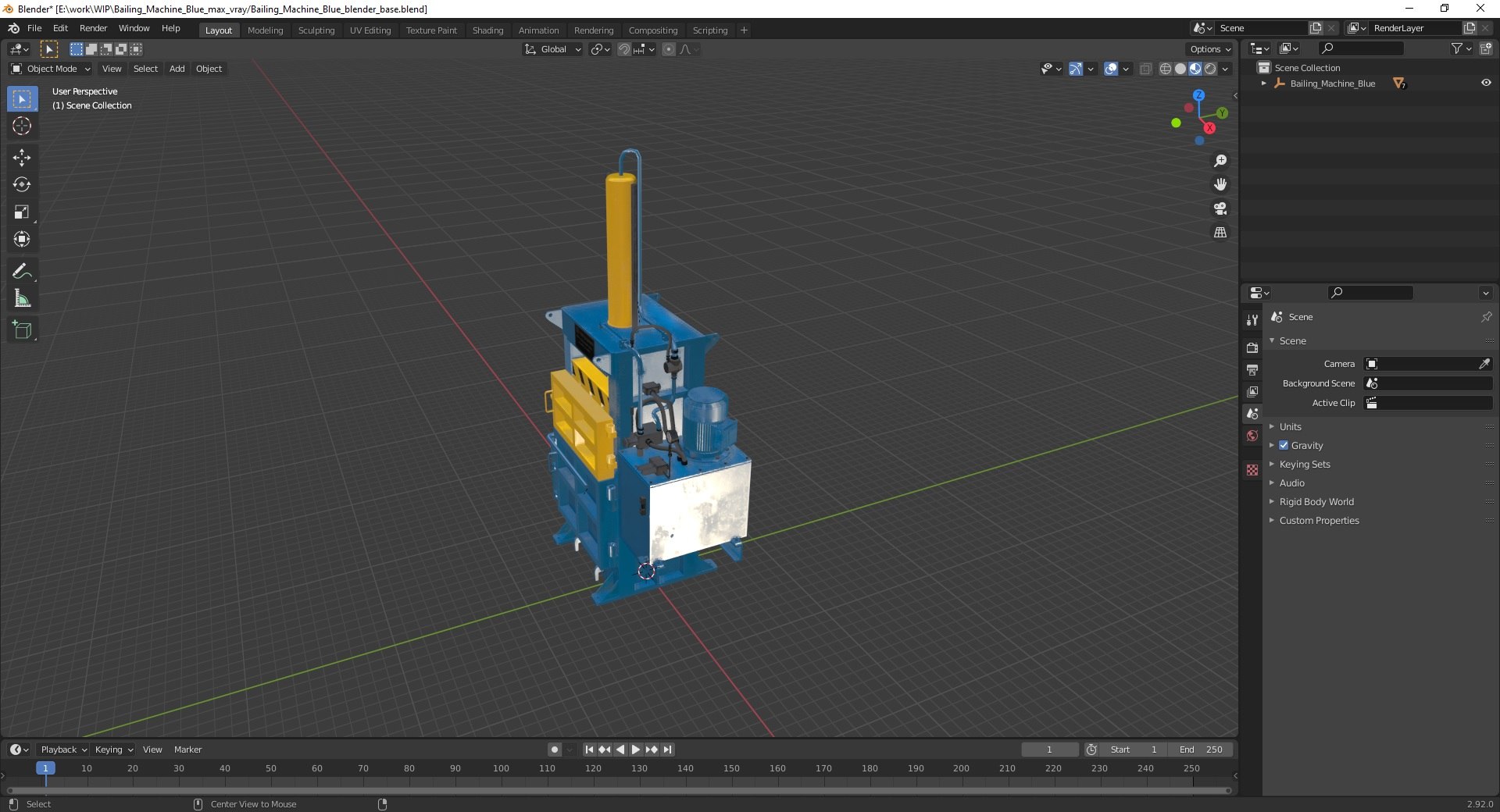Activate the Select Box tool
Screen dimensions: 1500x812
[x=22, y=98]
